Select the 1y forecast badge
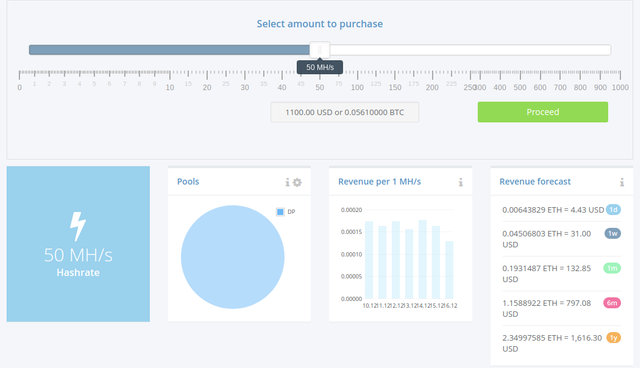The width and height of the screenshot is (640, 368). 613,337
